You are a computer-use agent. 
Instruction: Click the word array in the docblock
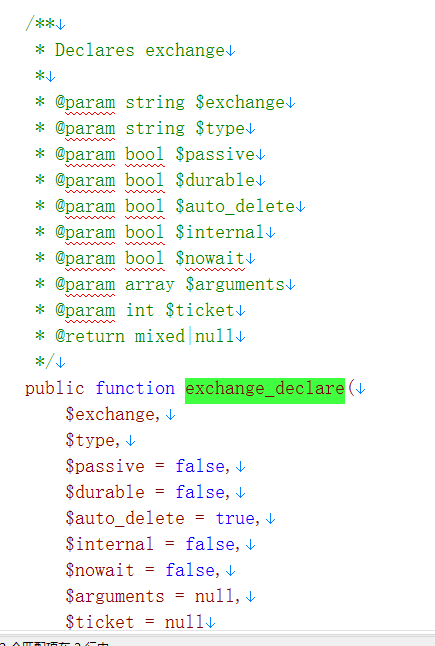click(150, 285)
